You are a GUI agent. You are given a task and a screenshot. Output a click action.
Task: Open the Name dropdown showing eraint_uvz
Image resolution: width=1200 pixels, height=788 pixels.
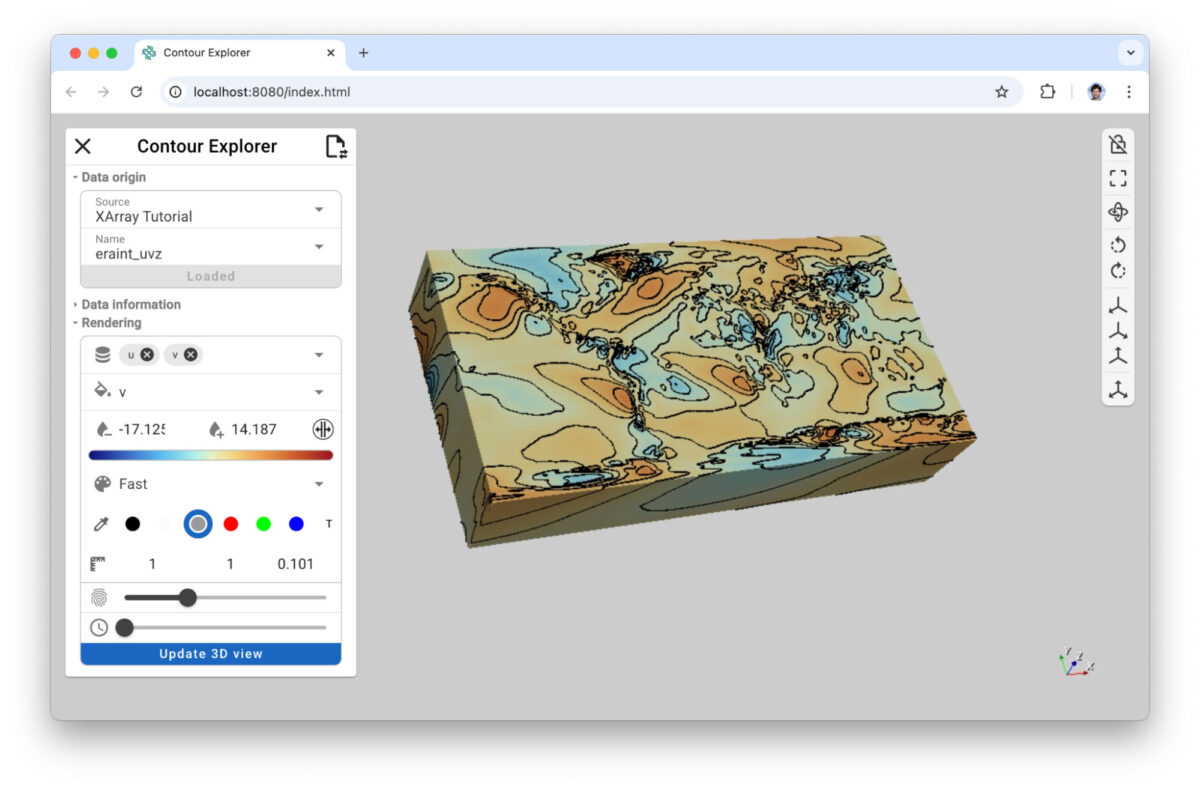(319, 246)
